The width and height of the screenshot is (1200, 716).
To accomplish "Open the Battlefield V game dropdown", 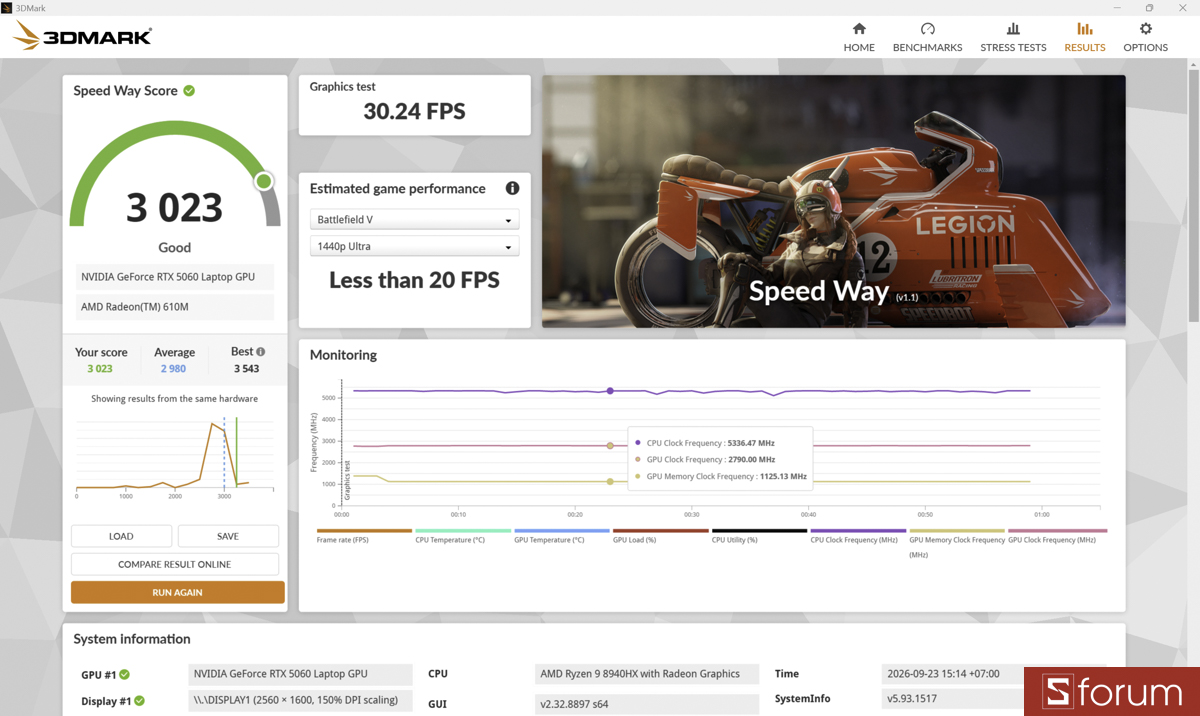I will (x=414, y=220).
